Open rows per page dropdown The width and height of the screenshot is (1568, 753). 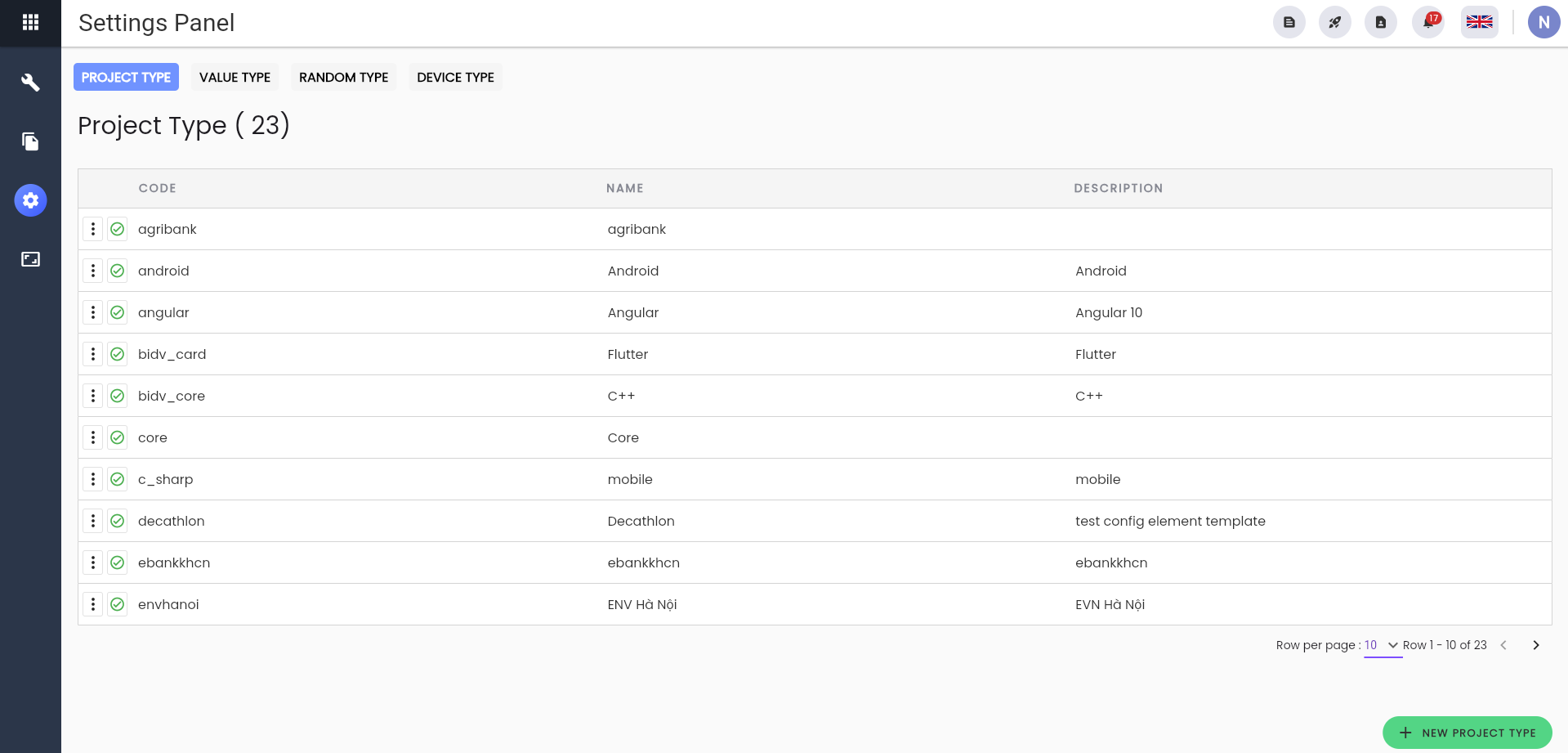(x=1383, y=645)
